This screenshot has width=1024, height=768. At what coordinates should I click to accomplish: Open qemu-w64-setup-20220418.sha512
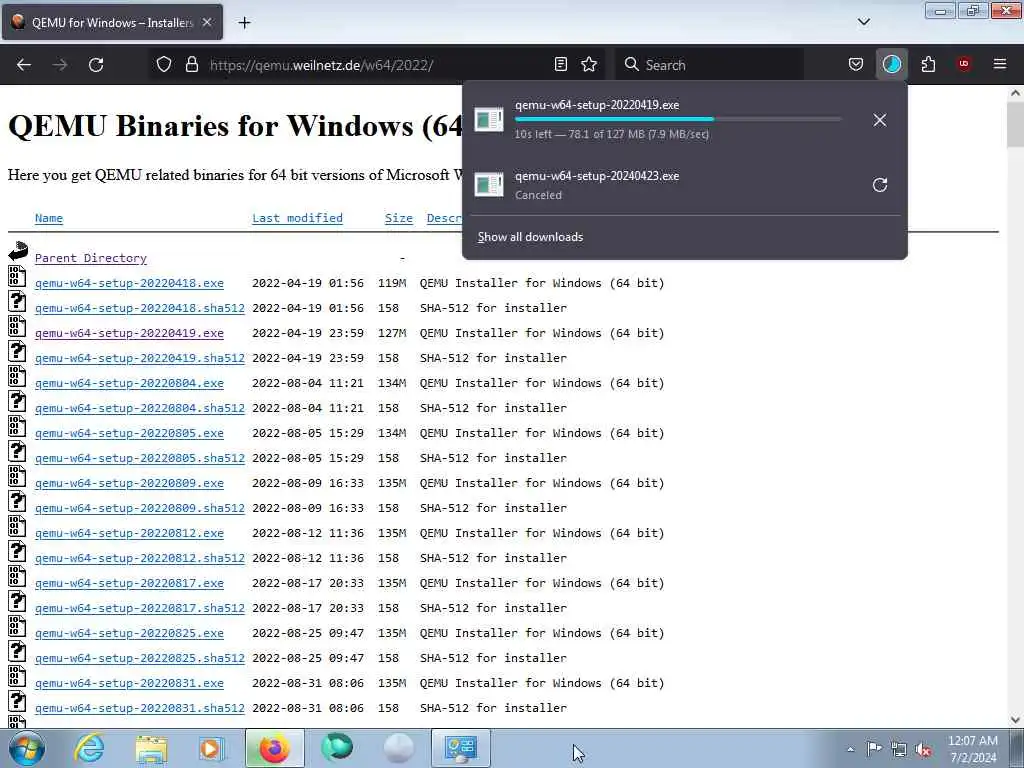click(x=140, y=308)
